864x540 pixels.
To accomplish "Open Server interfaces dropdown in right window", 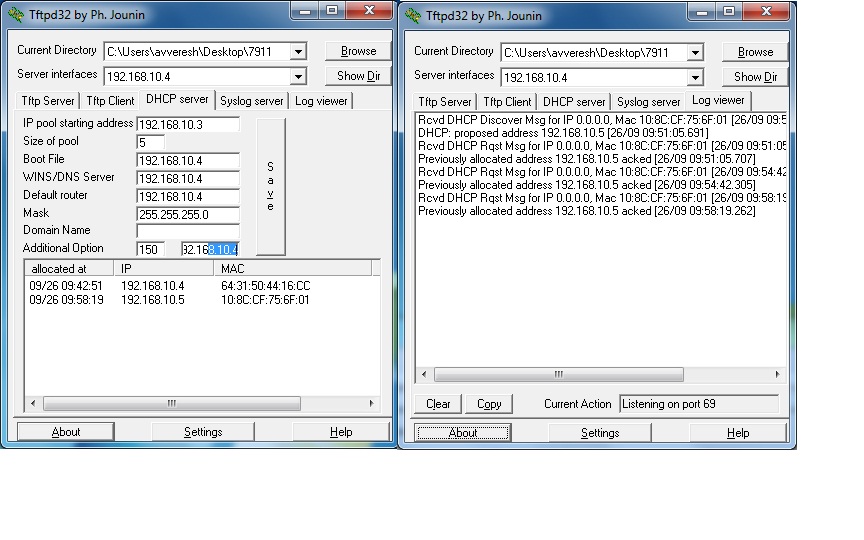I will pos(695,77).
